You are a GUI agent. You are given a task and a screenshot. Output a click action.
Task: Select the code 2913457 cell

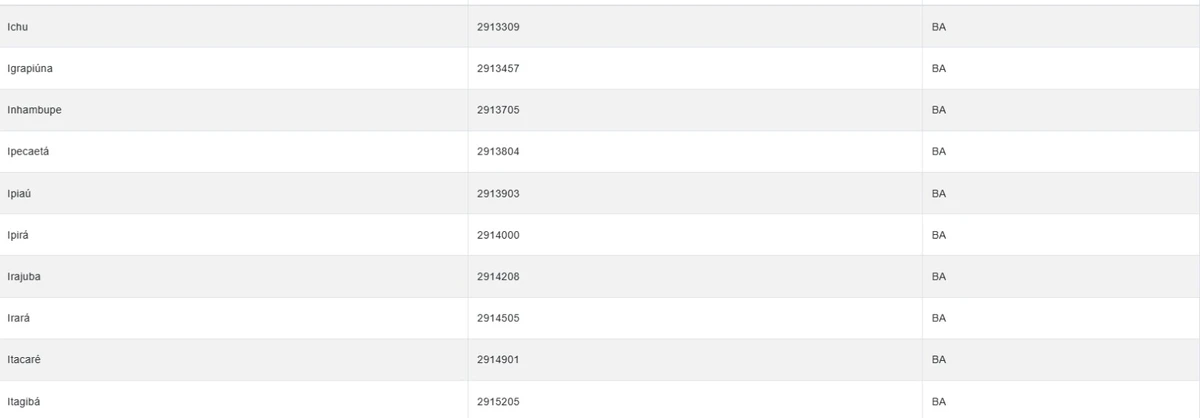498,68
